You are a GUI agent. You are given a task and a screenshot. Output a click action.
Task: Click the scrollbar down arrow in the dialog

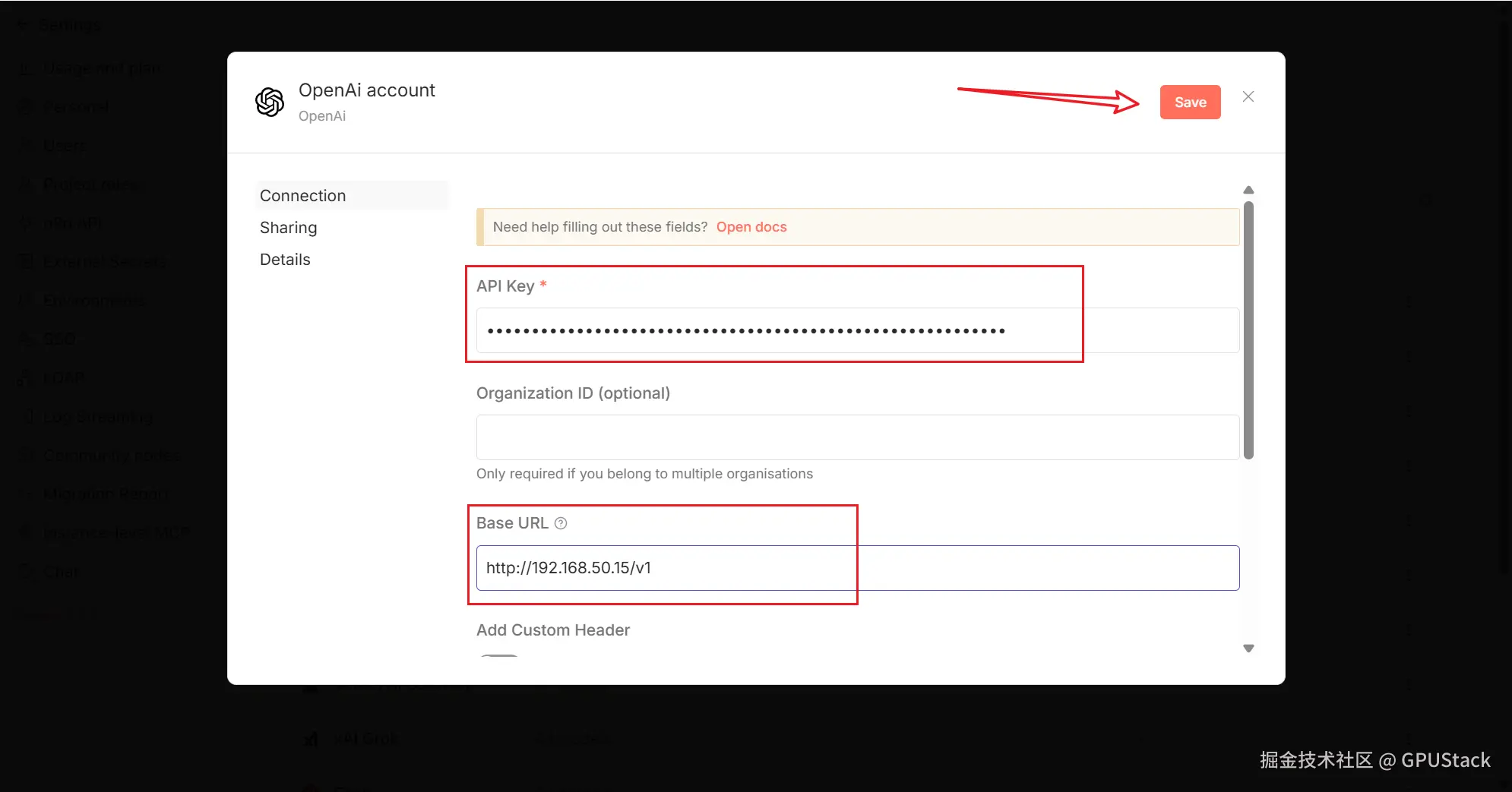[1248, 648]
